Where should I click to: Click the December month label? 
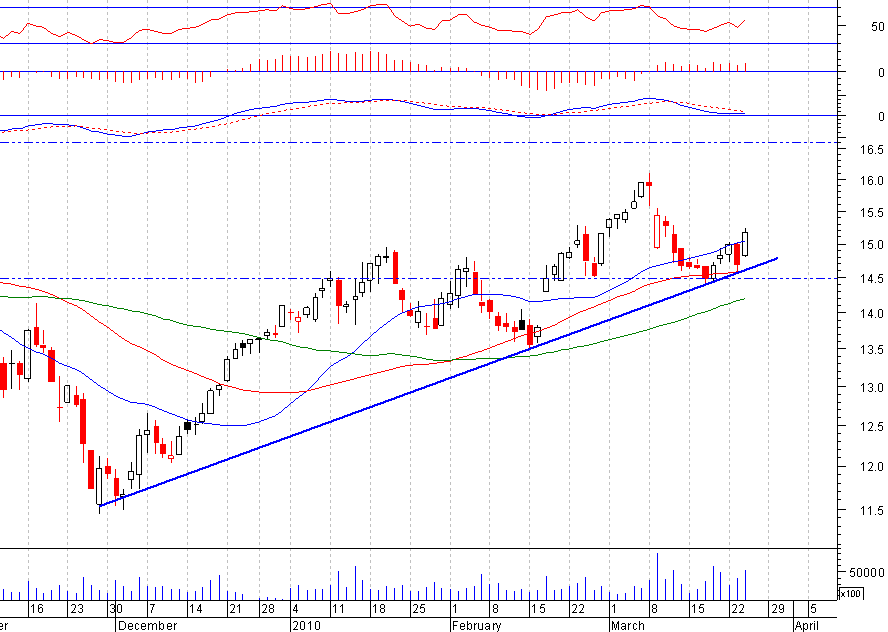coord(147,626)
